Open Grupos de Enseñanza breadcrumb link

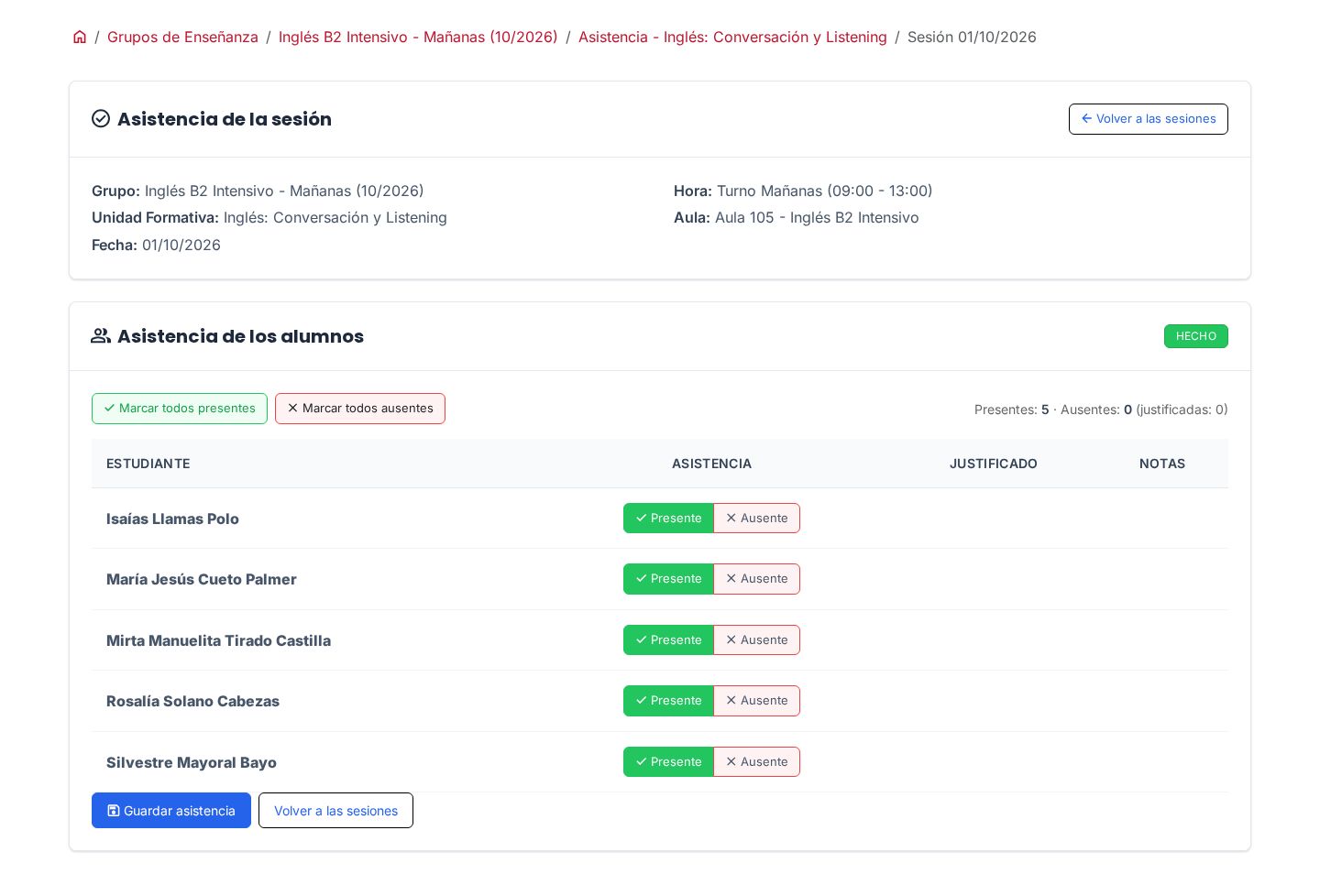(182, 37)
